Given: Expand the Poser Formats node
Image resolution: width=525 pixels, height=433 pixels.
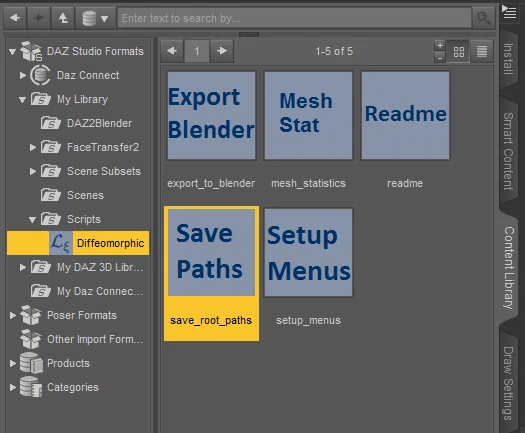Looking at the screenshot, I should (x=12, y=315).
